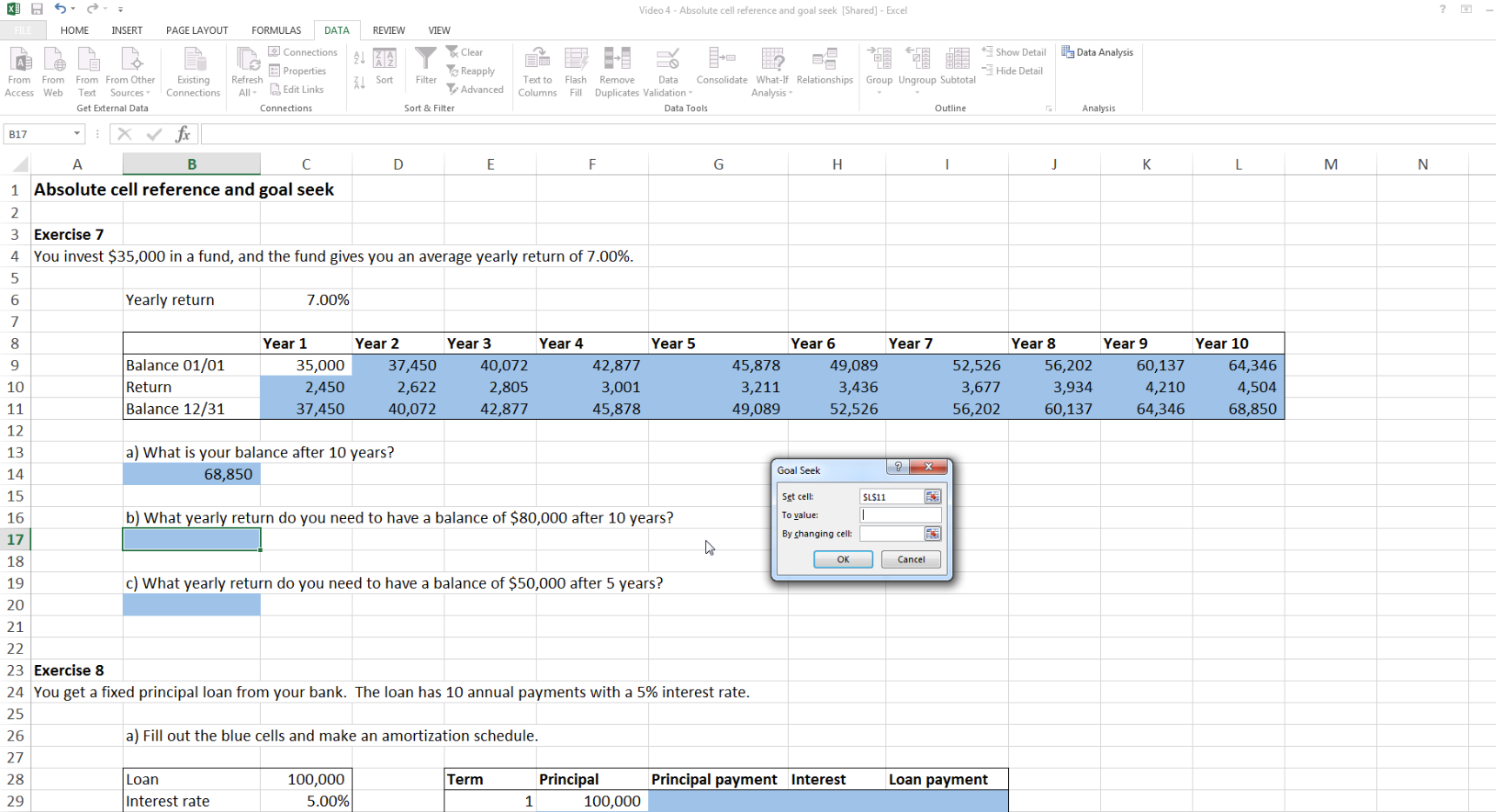Click the Sort A to Z icon
This screenshot has height=812, width=1496.
coord(359,57)
